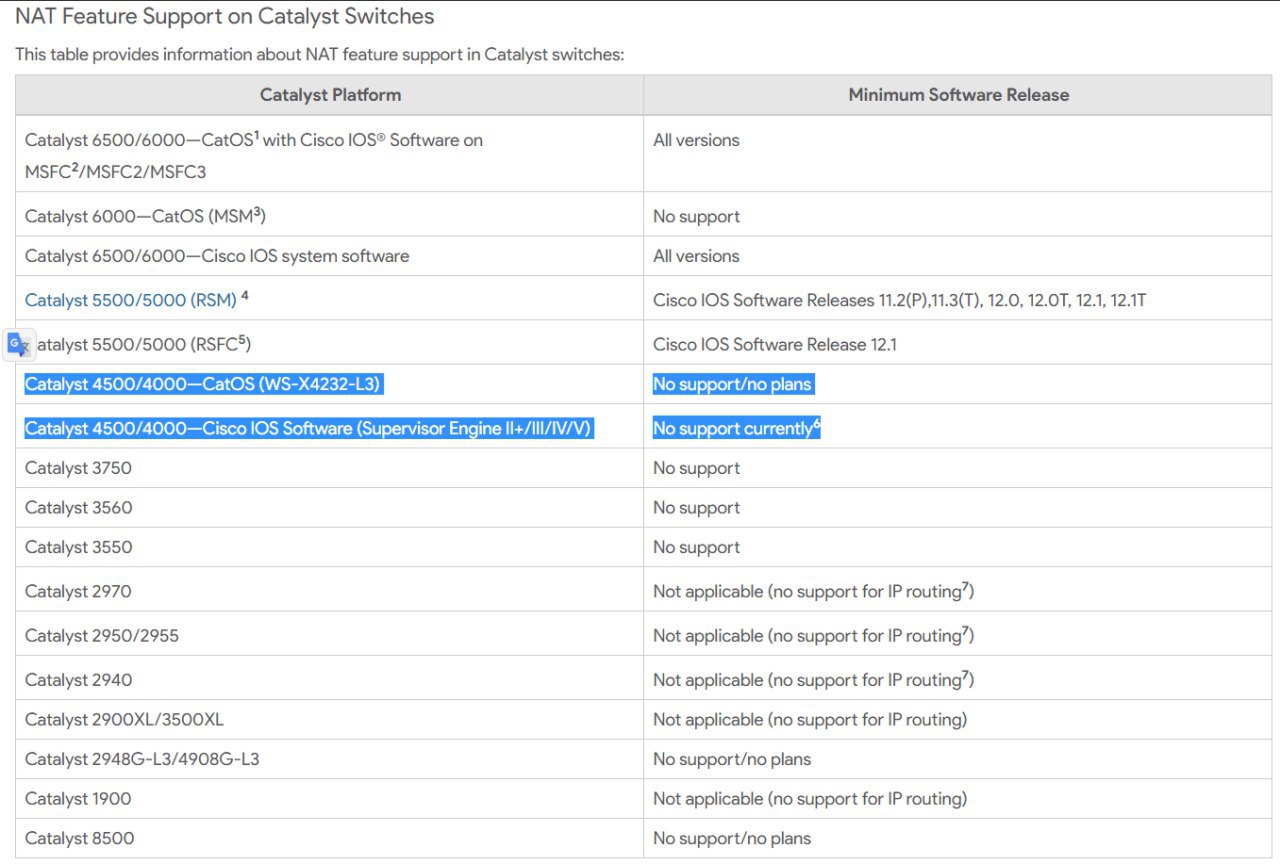
Task: Click "No support" in the Catalyst 3750 row
Action: tap(696, 468)
